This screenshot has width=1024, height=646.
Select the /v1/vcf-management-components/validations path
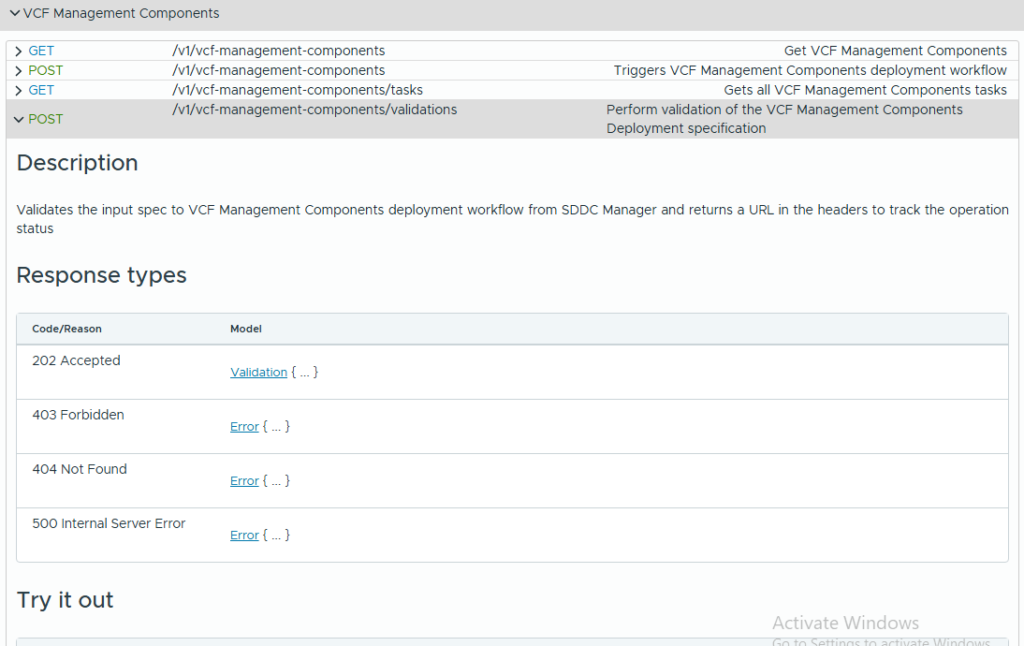314,110
